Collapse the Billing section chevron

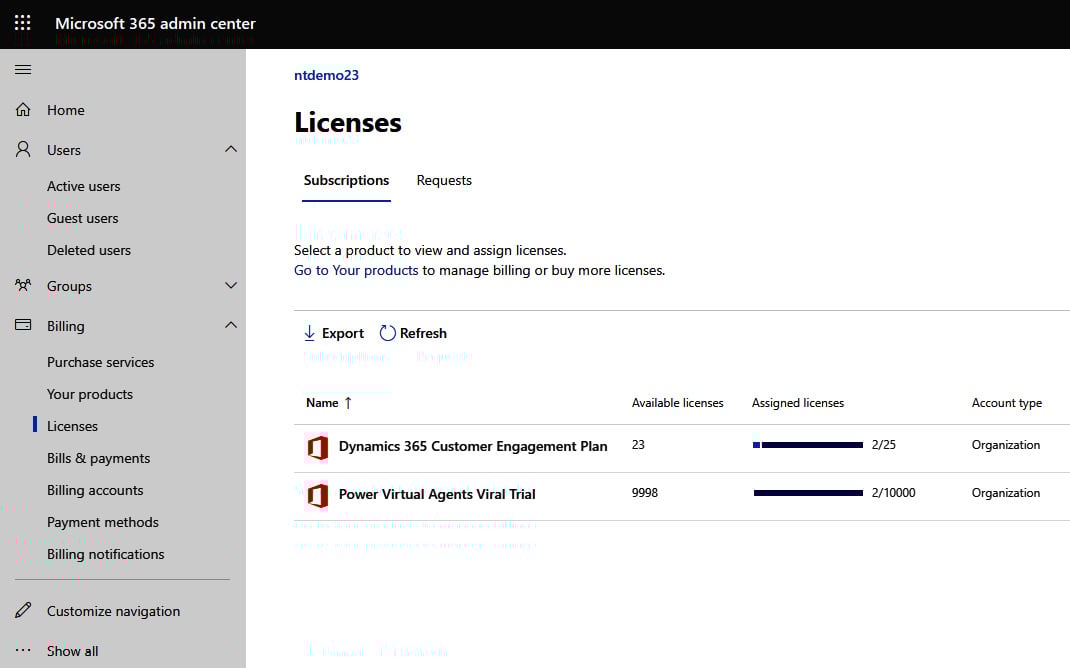(231, 325)
